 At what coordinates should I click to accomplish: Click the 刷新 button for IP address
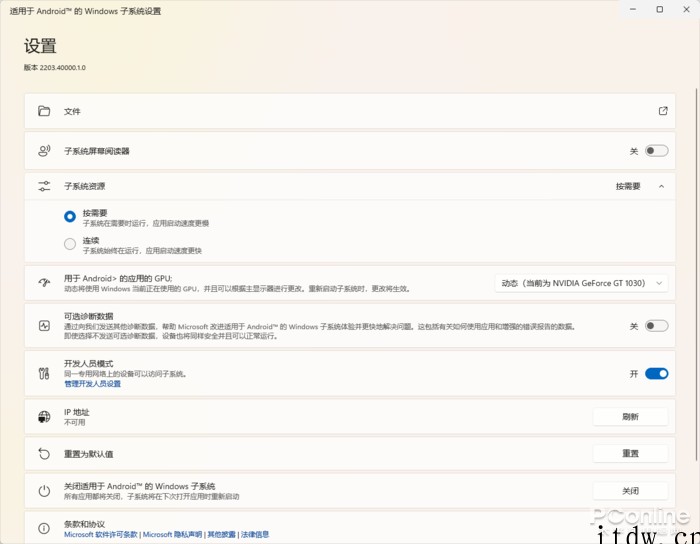630,417
